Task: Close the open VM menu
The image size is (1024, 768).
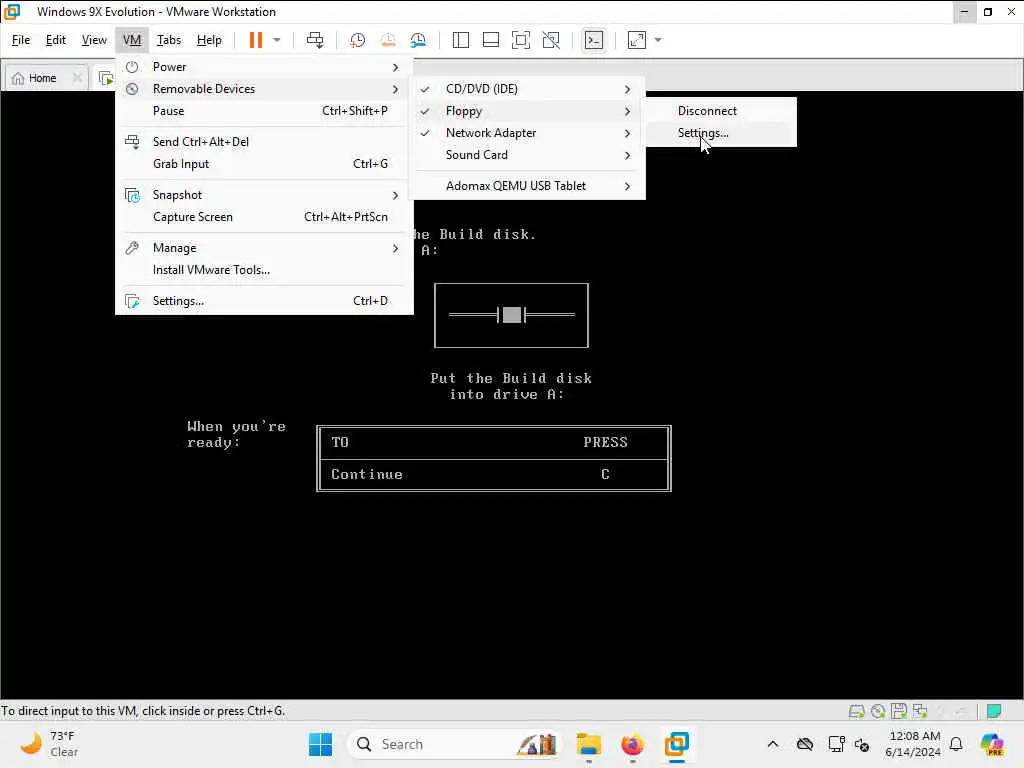Action: pyautogui.click(x=132, y=40)
